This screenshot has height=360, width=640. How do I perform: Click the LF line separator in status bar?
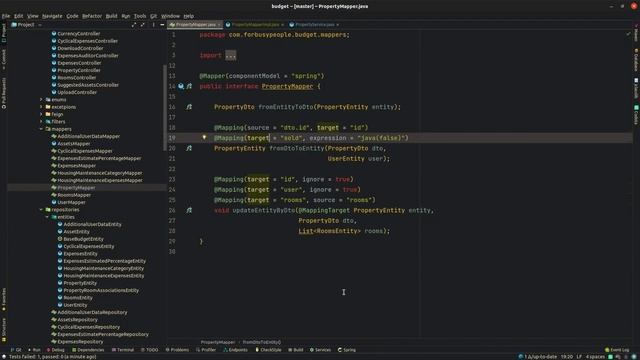click(579, 357)
